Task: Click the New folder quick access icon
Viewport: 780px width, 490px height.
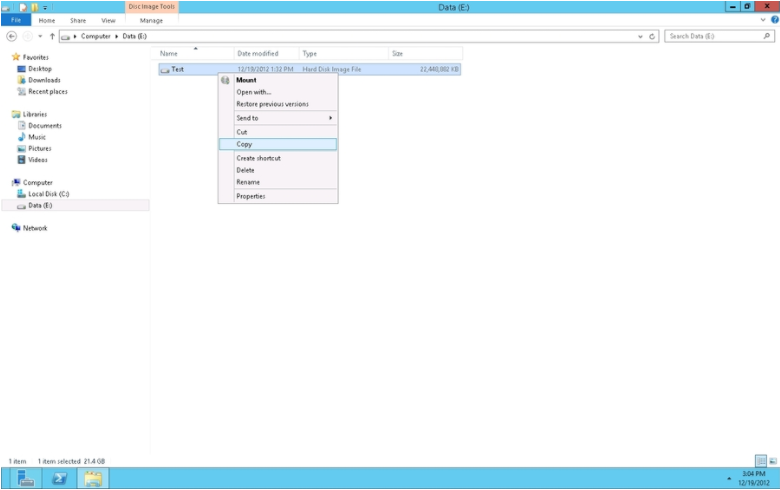Action: [34, 7]
